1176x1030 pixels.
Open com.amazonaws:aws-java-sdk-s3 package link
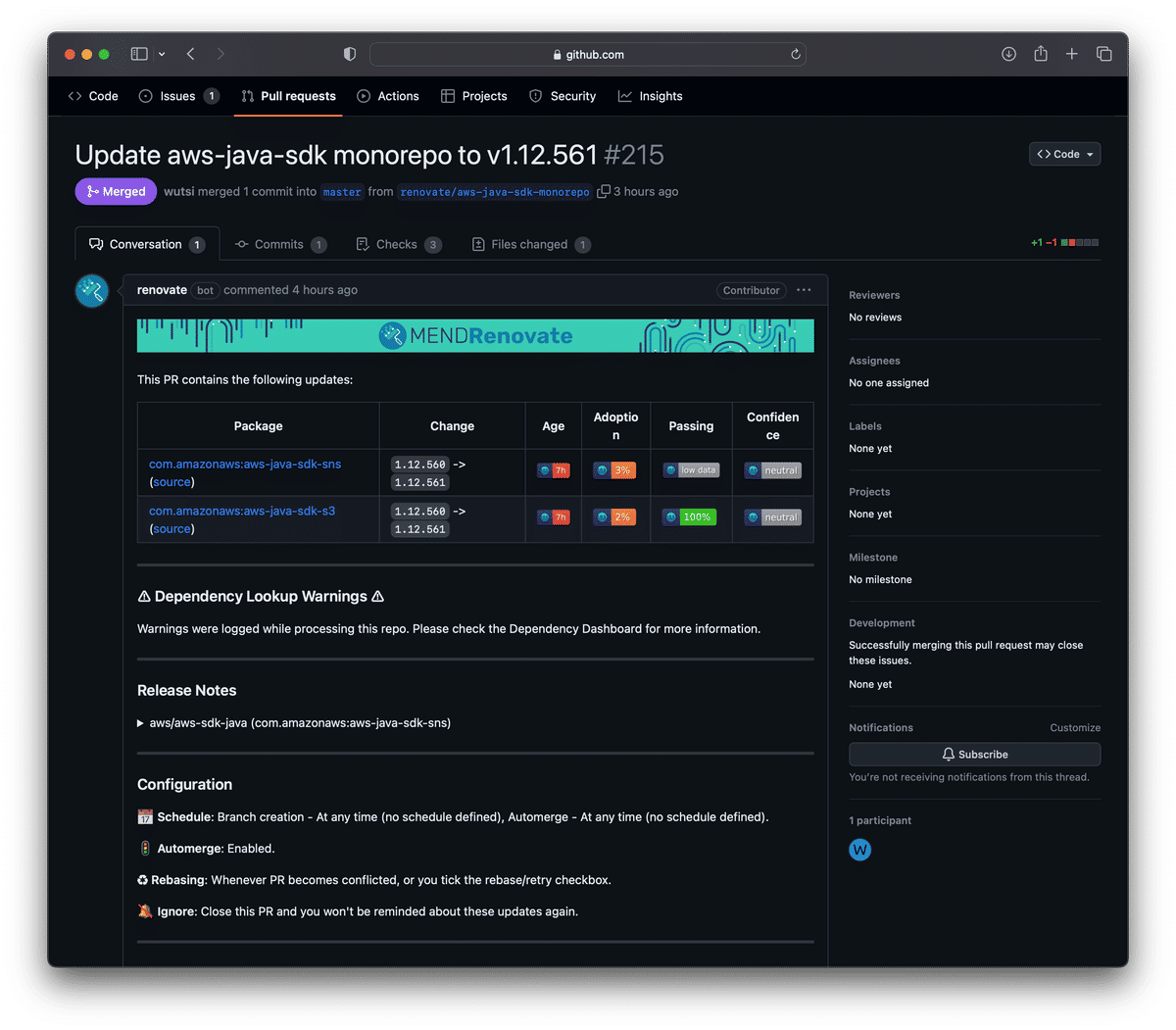coord(242,512)
